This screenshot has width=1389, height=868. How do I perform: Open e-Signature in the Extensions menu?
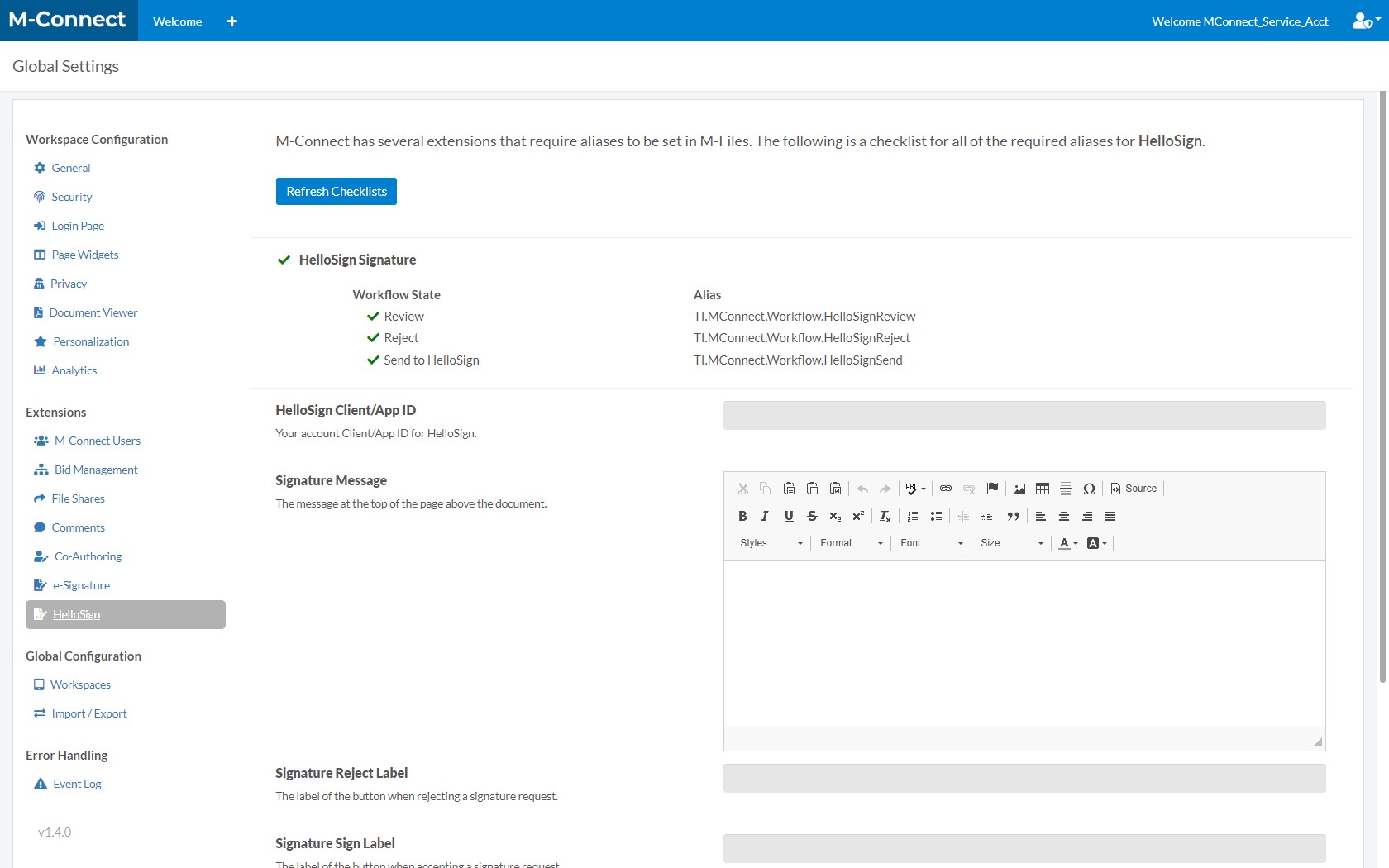[x=81, y=585]
